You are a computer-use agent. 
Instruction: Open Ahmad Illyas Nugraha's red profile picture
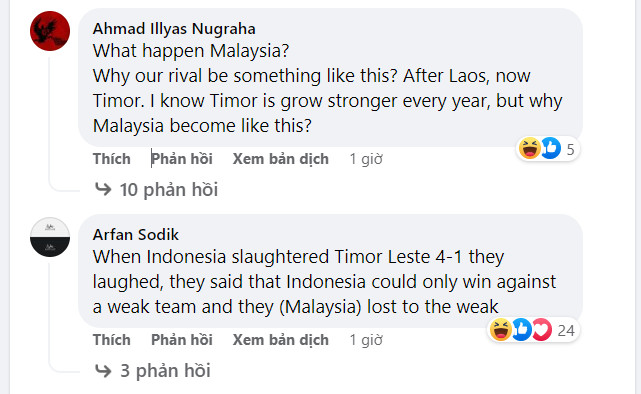click(50, 31)
